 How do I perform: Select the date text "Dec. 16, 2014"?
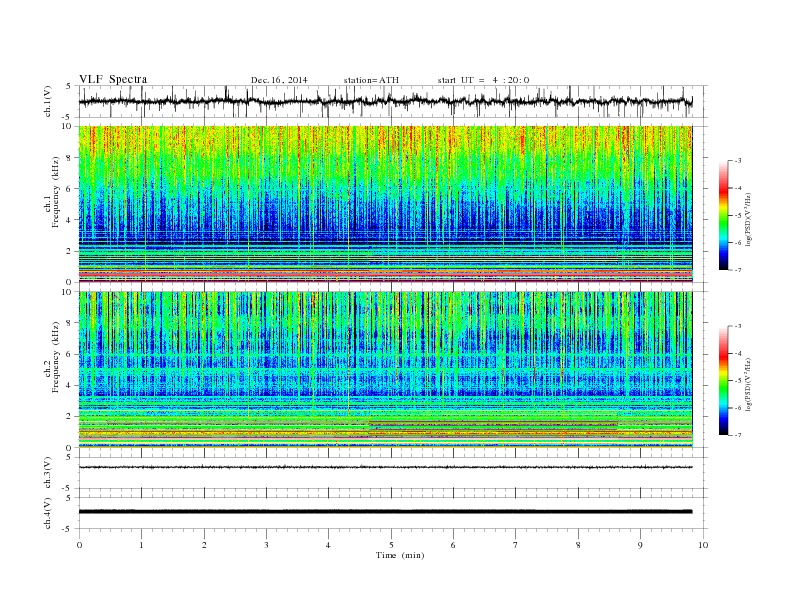click(279, 80)
